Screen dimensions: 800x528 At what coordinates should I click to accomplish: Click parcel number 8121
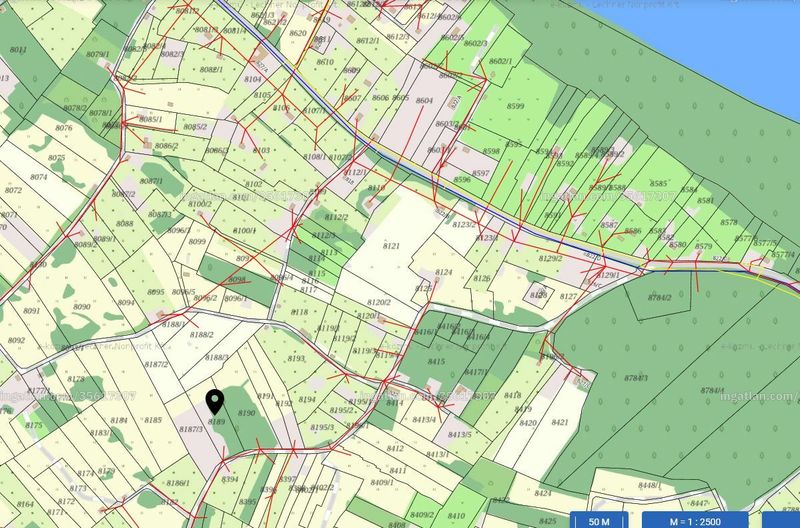click(x=391, y=246)
